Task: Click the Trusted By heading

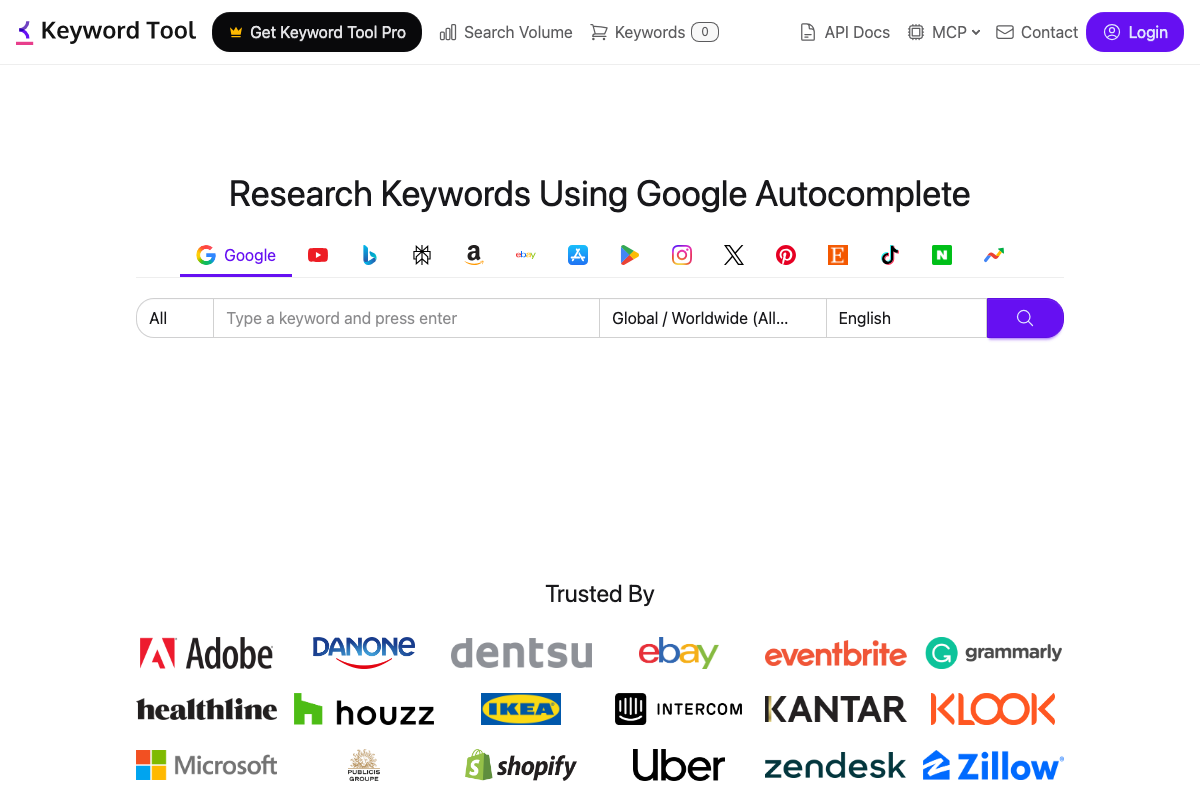Action: pos(600,594)
